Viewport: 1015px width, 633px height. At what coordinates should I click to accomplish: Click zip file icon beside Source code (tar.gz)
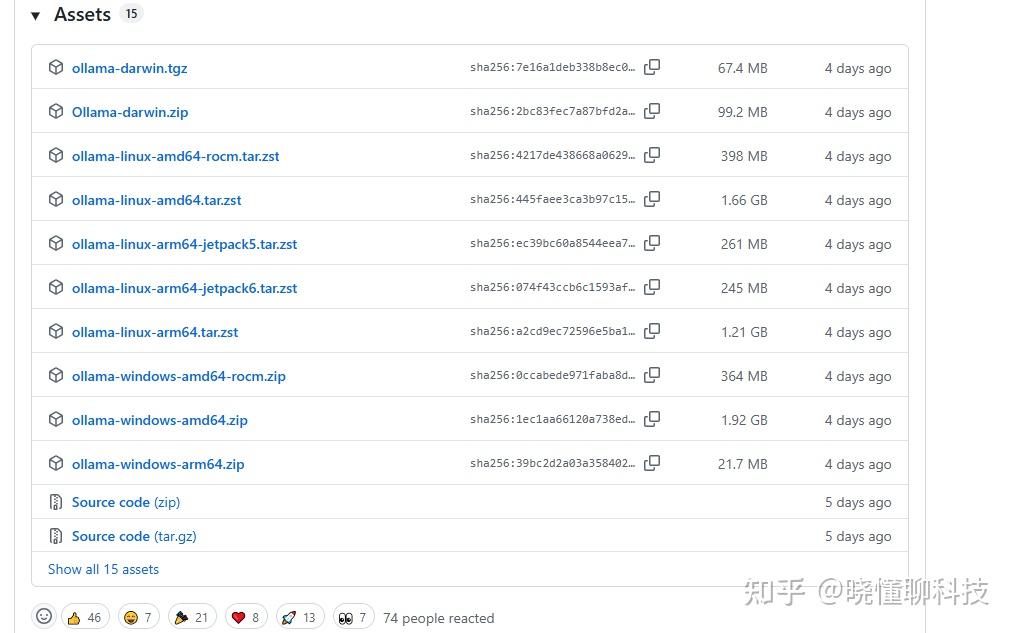[x=56, y=535]
